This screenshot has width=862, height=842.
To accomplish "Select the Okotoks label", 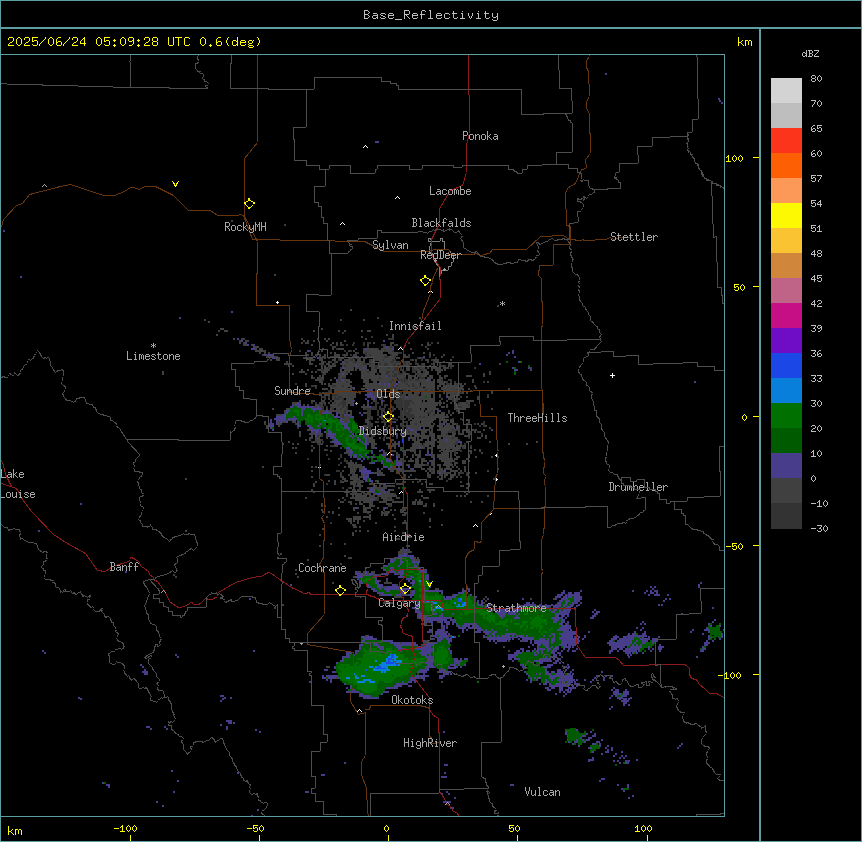I will coord(412,700).
